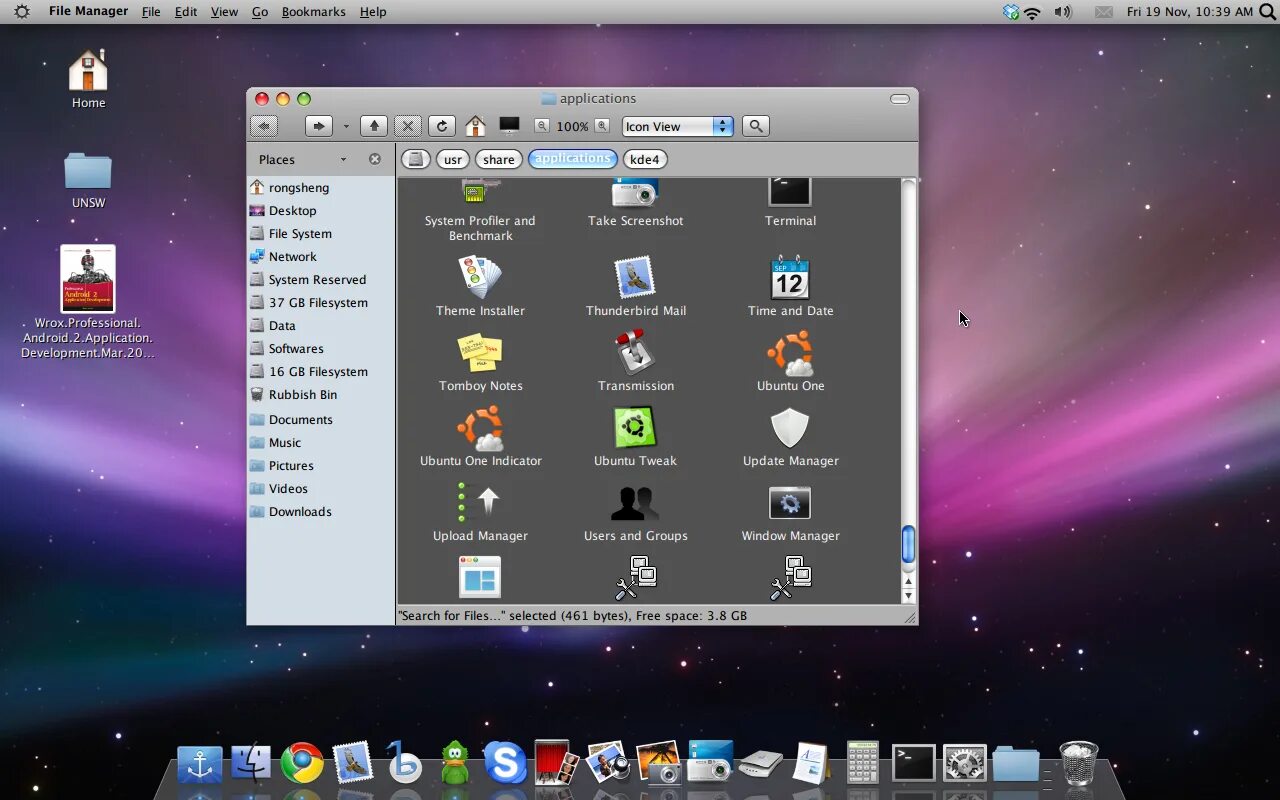Select Update Manager shield icon
This screenshot has width=1280, height=800.
pos(790,428)
